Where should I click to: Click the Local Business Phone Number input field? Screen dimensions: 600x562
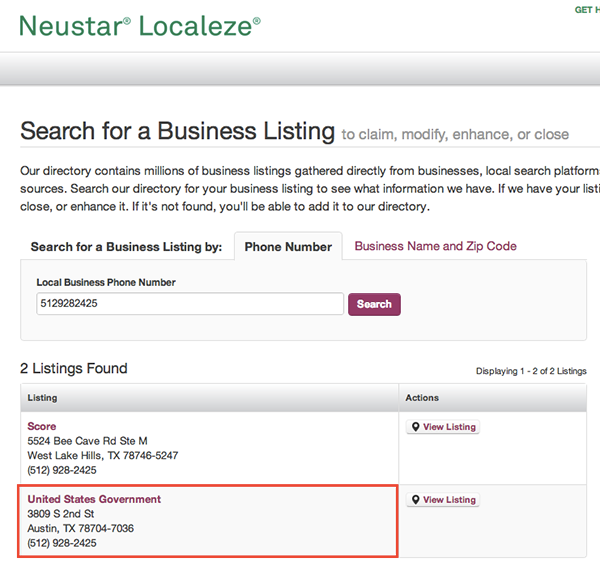coord(190,304)
